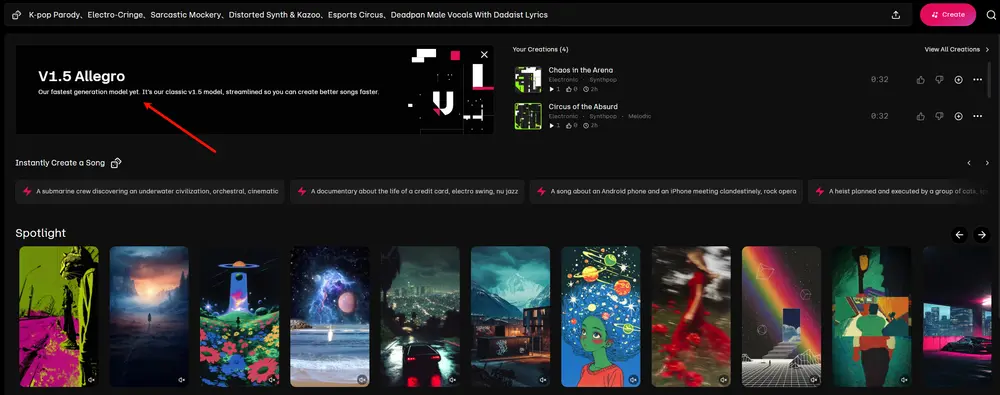The width and height of the screenshot is (1000, 395).
Task: Open more options for Circus of the Absurd
Action: tap(977, 116)
